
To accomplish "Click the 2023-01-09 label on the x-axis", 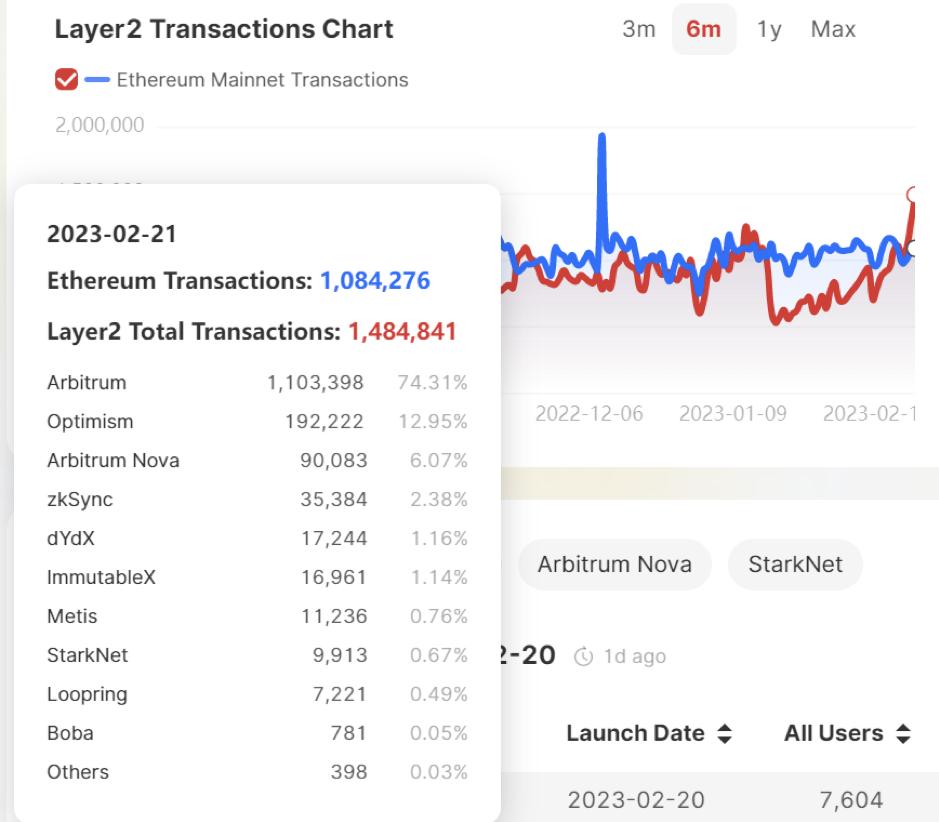I will click(x=735, y=410).
